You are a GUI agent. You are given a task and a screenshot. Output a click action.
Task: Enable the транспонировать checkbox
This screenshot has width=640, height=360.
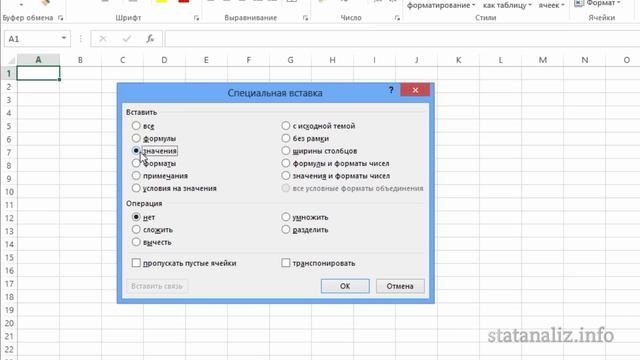coord(286,263)
